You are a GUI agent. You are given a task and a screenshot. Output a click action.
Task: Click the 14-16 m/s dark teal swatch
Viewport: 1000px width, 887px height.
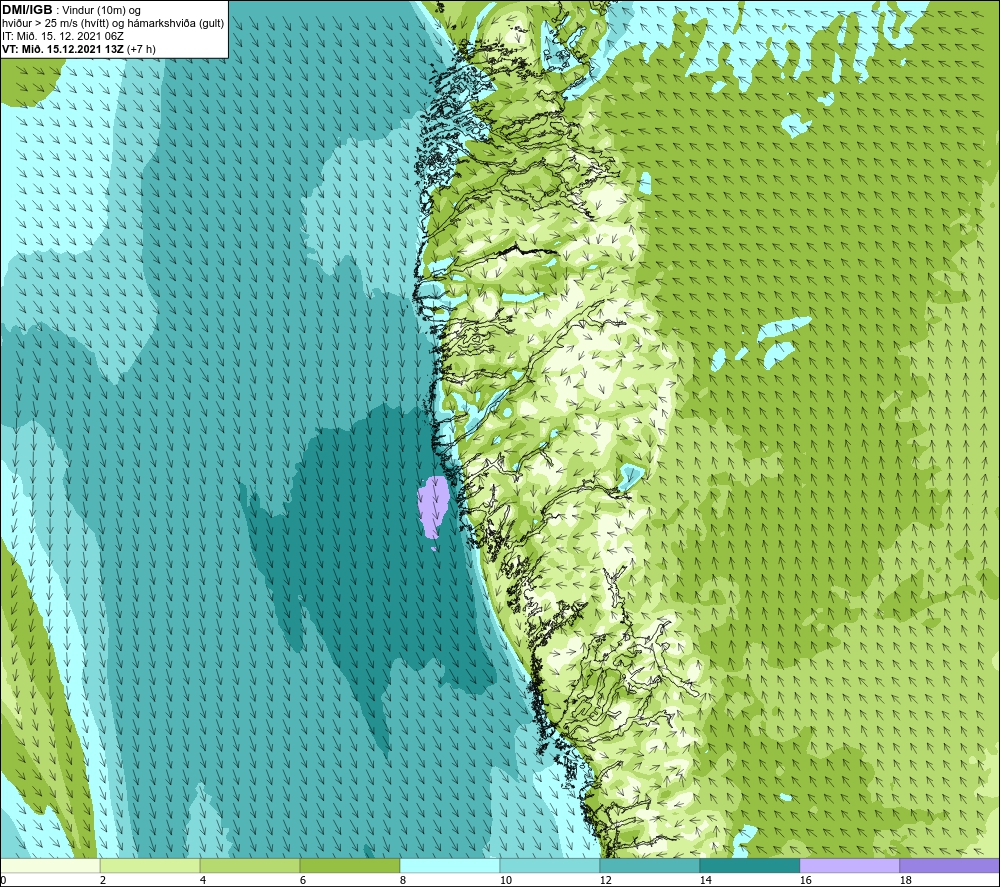click(x=749, y=865)
